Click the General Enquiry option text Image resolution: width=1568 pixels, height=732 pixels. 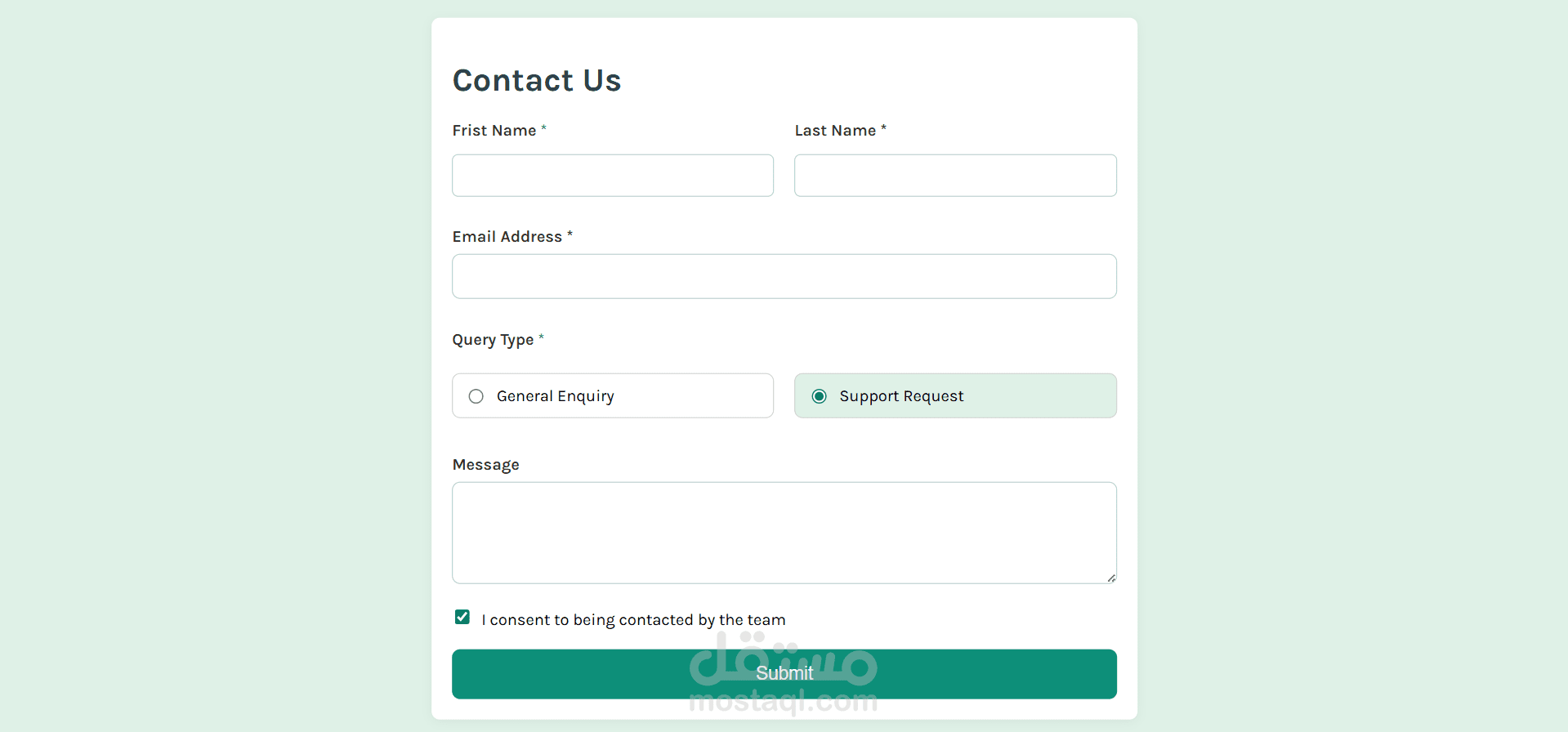tap(556, 395)
